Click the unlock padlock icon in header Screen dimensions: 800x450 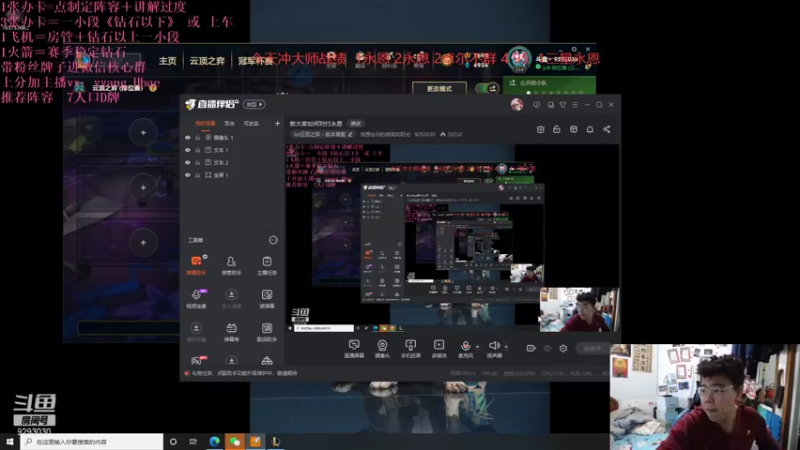point(557,130)
